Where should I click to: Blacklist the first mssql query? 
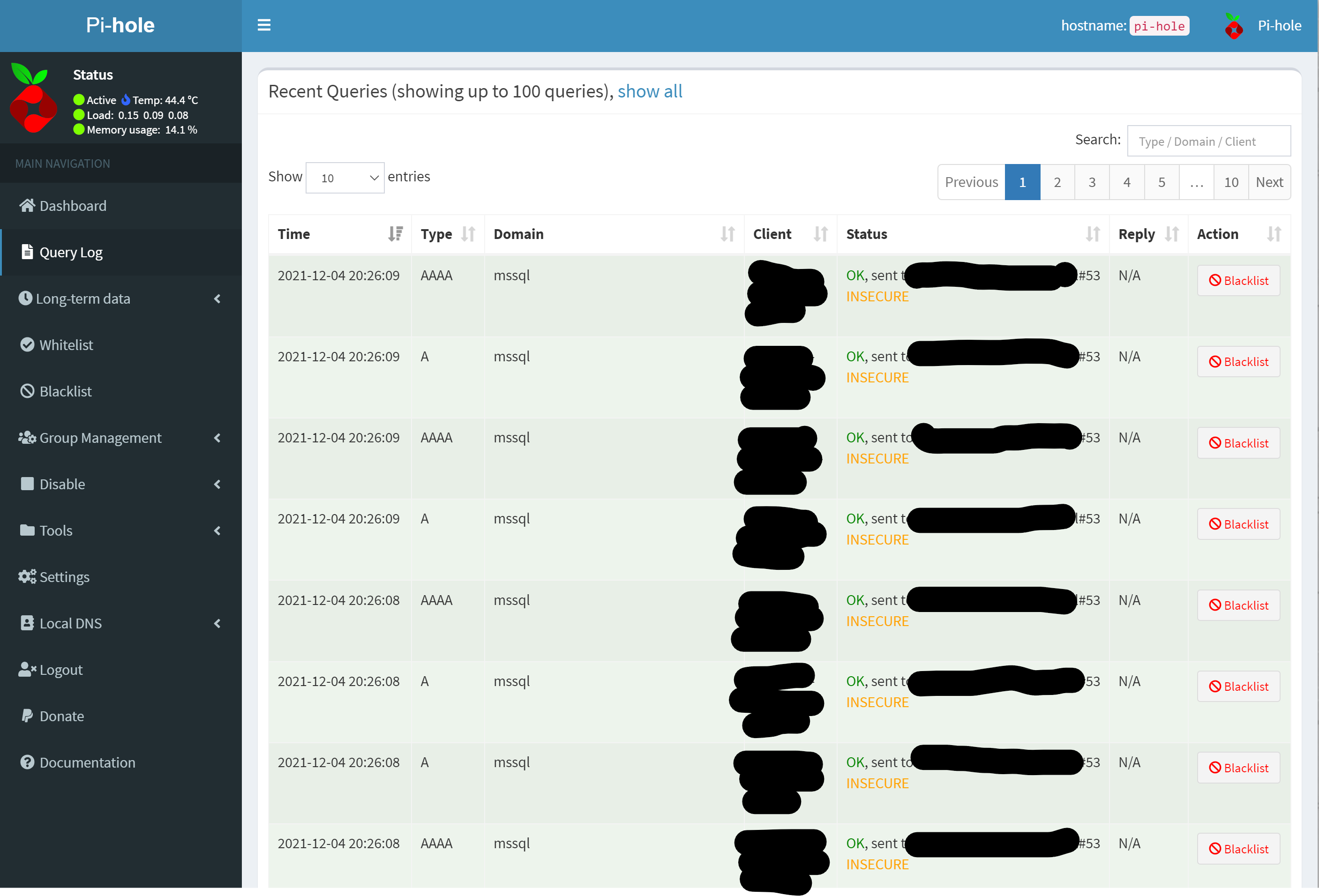coord(1238,280)
